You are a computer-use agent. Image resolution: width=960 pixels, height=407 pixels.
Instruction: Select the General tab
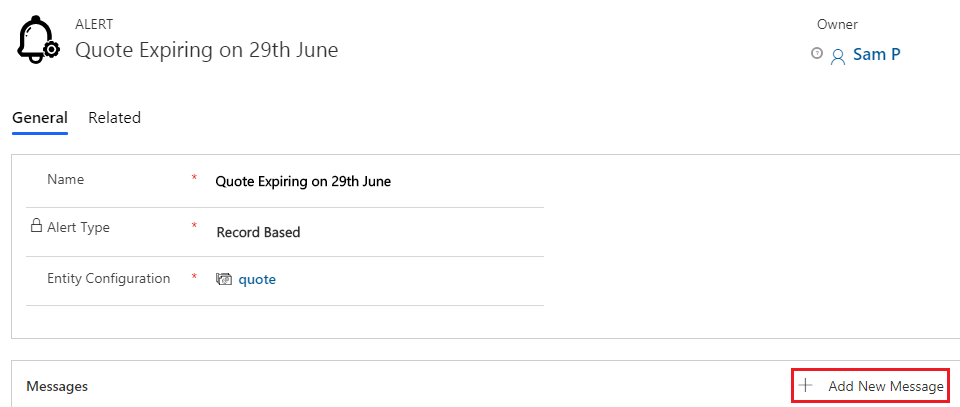(x=40, y=118)
